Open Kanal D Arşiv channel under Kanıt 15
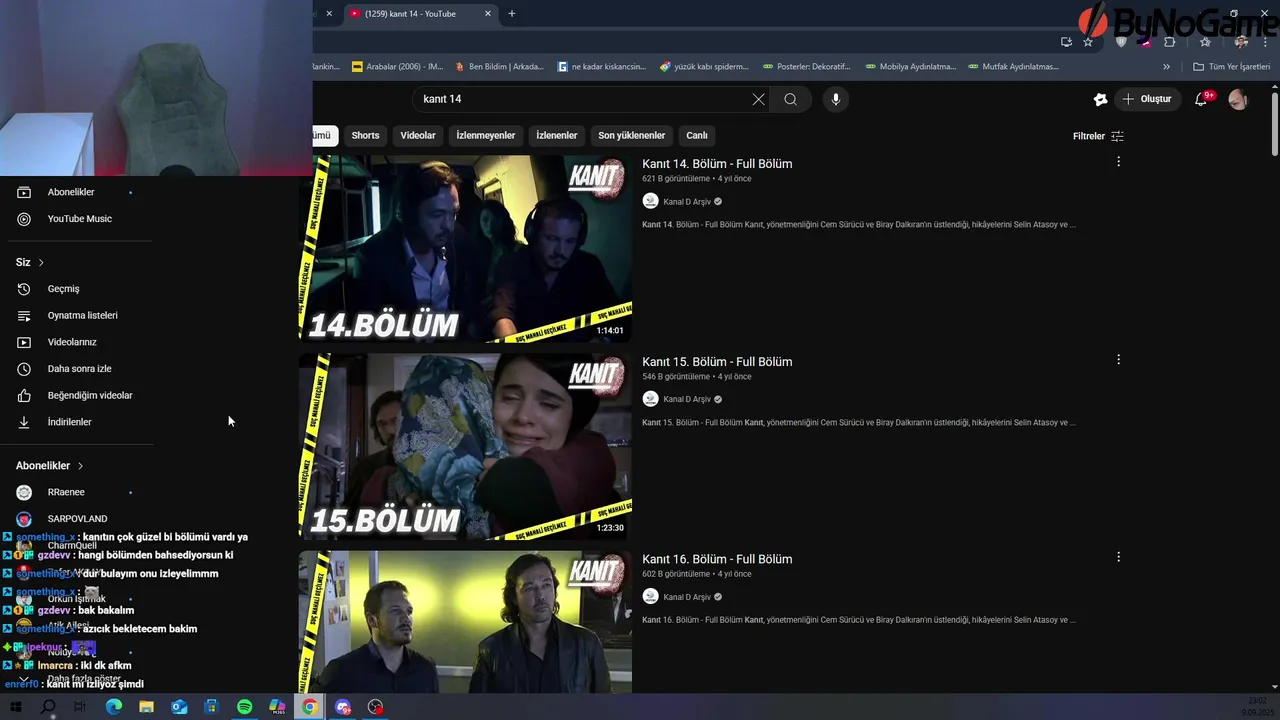This screenshot has height=720, width=1280. (x=687, y=399)
